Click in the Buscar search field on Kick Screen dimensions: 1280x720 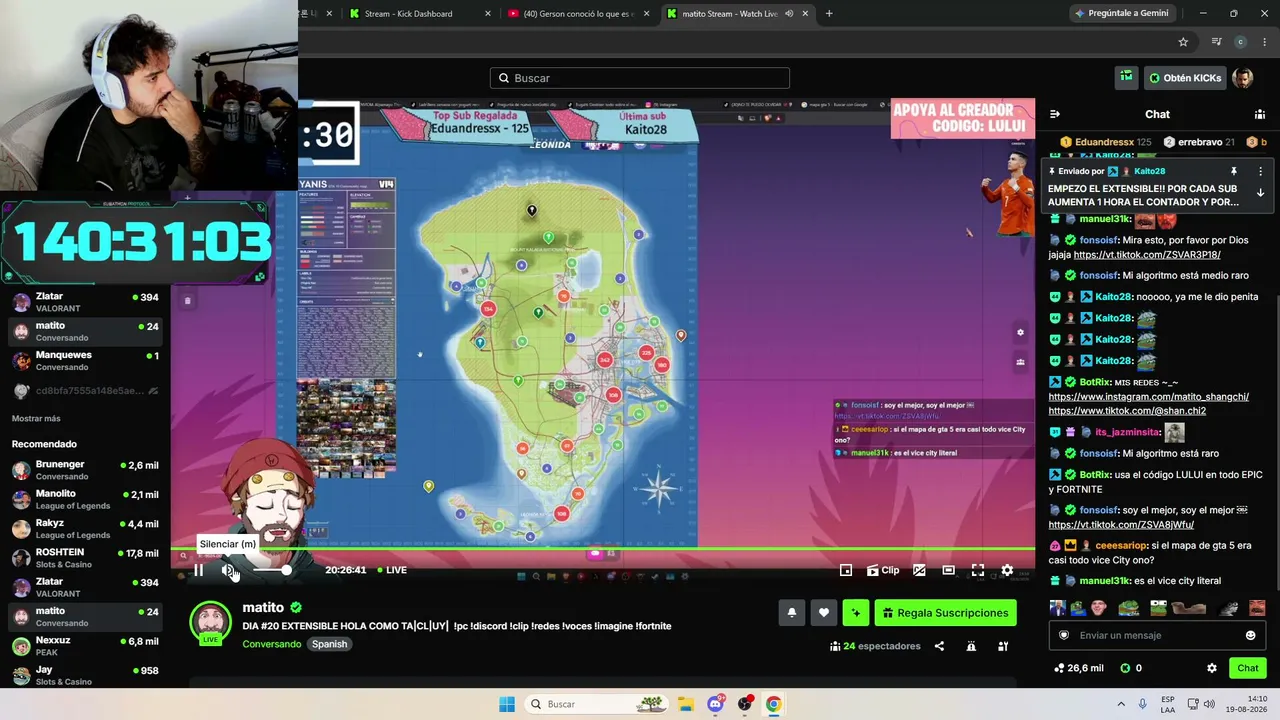pos(640,78)
